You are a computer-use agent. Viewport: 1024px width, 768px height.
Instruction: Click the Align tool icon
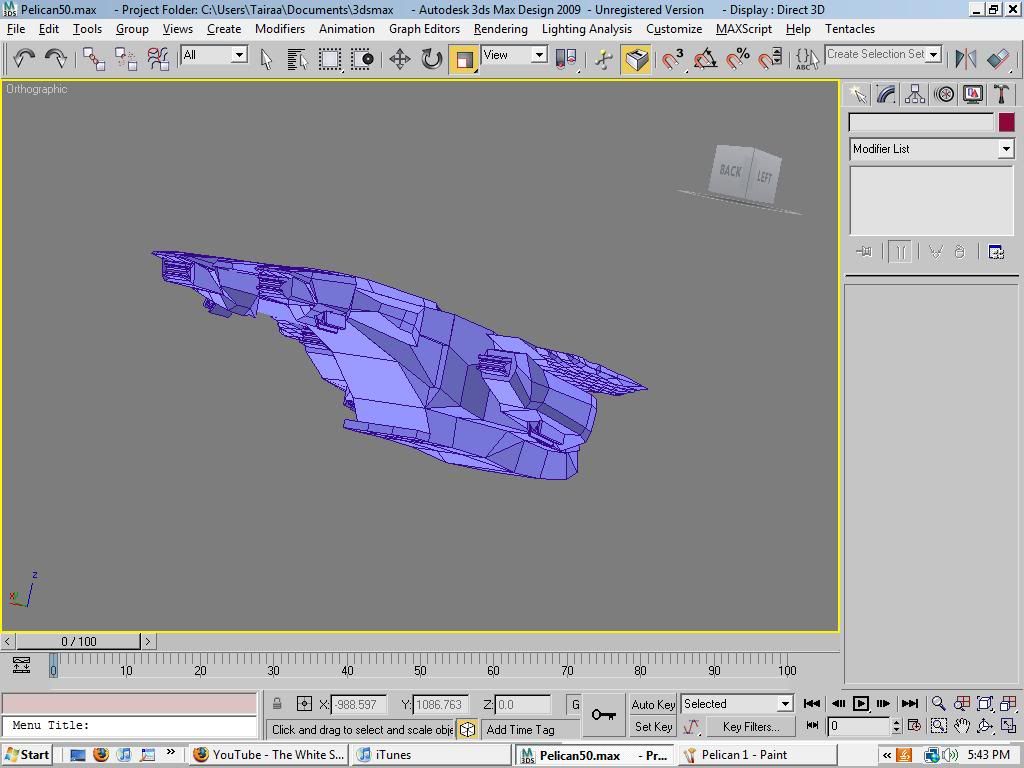pos(999,59)
